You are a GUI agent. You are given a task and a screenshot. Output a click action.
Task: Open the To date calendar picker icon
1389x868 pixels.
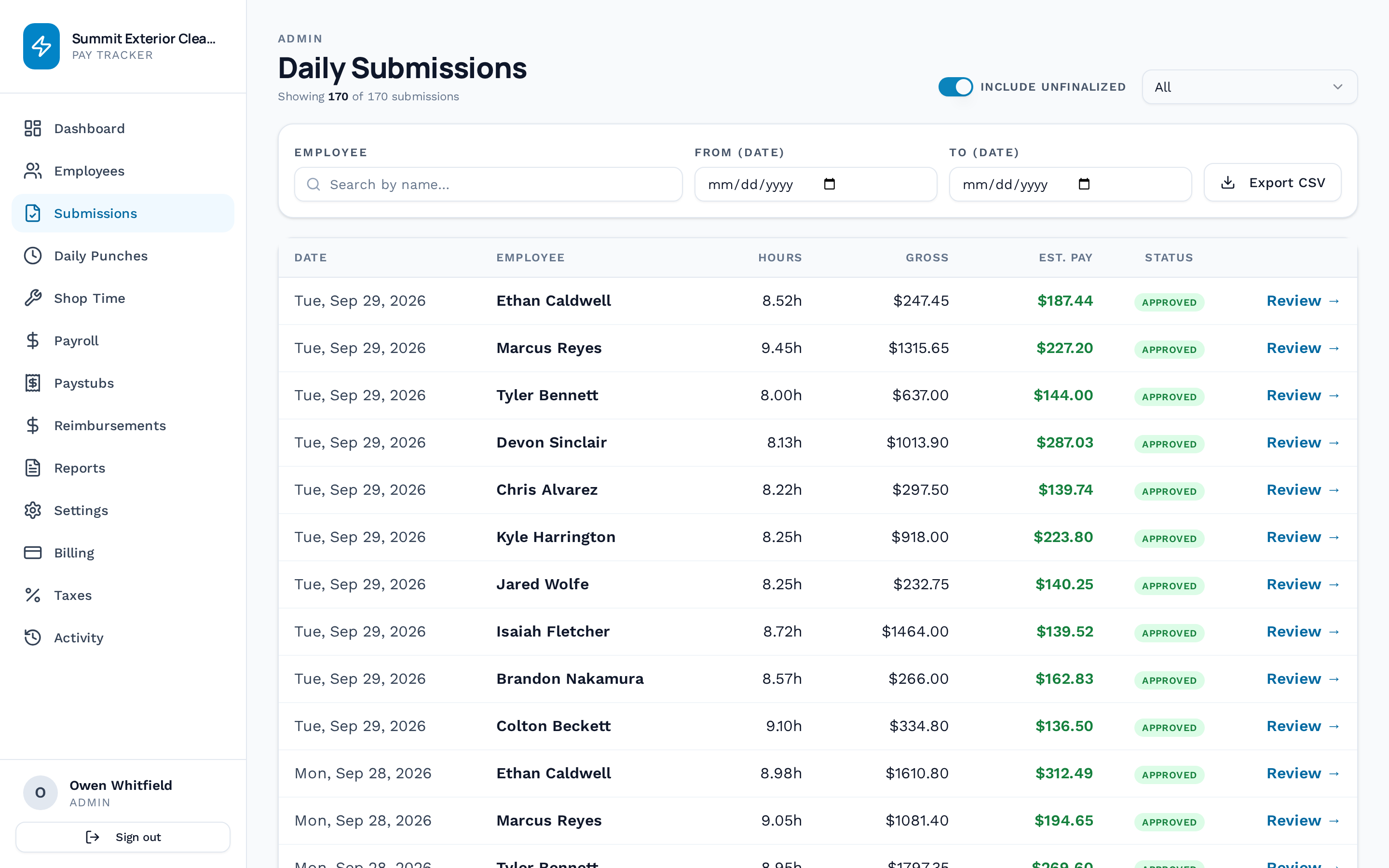(x=1084, y=184)
